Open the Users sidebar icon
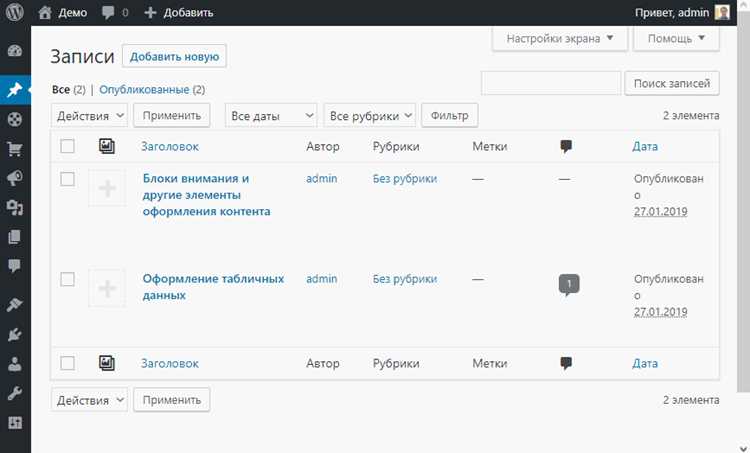Screen dimensions: 750x453 (x=15, y=364)
